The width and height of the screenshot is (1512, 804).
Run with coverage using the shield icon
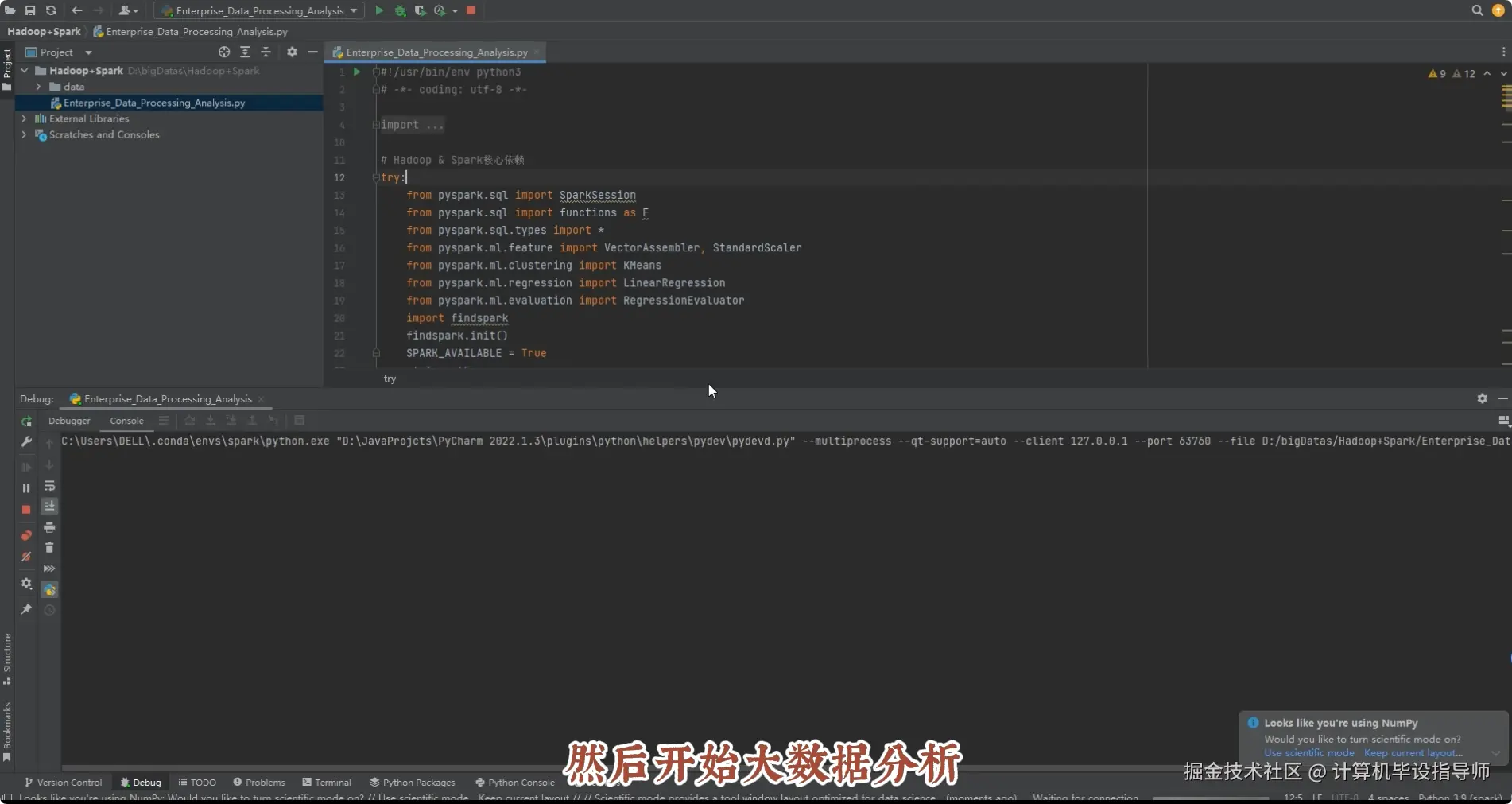click(x=420, y=10)
